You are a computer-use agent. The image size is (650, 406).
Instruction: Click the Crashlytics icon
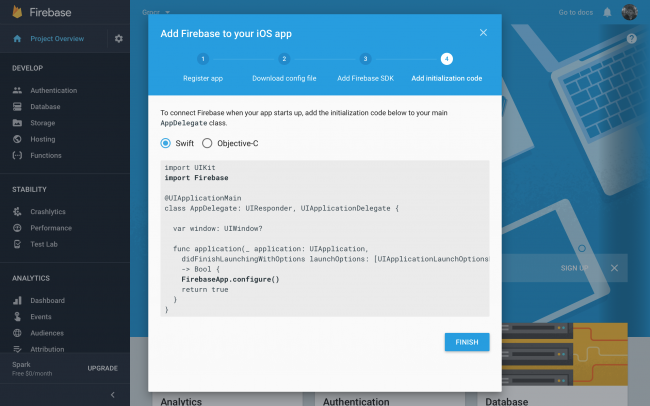(17, 212)
